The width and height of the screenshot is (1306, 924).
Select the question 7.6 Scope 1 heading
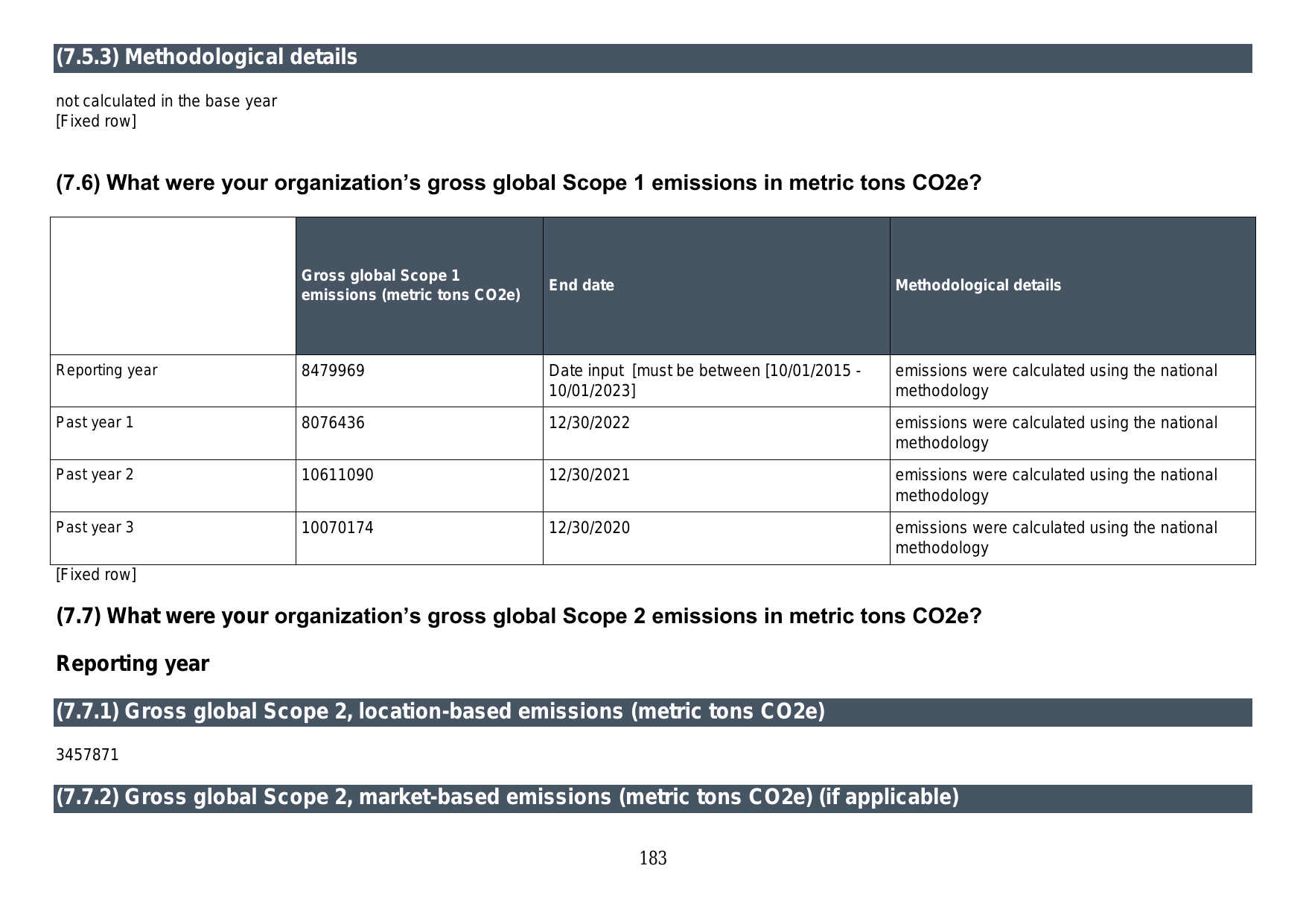(519, 183)
